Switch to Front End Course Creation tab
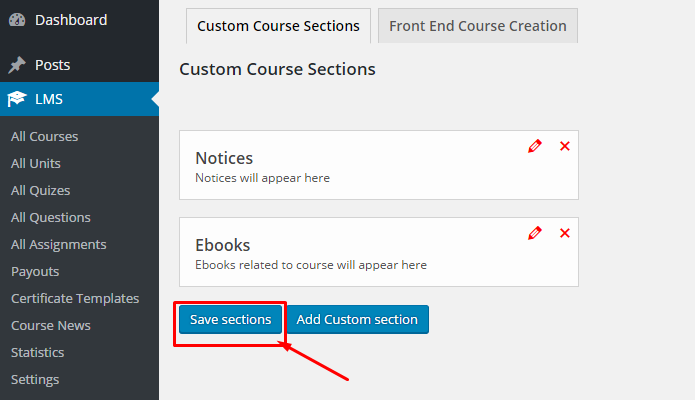The height and width of the screenshot is (400, 695). [x=478, y=26]
